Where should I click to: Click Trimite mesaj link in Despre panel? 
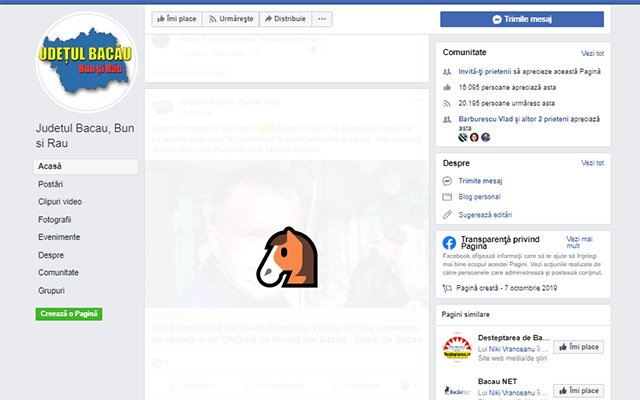point(480,181)
